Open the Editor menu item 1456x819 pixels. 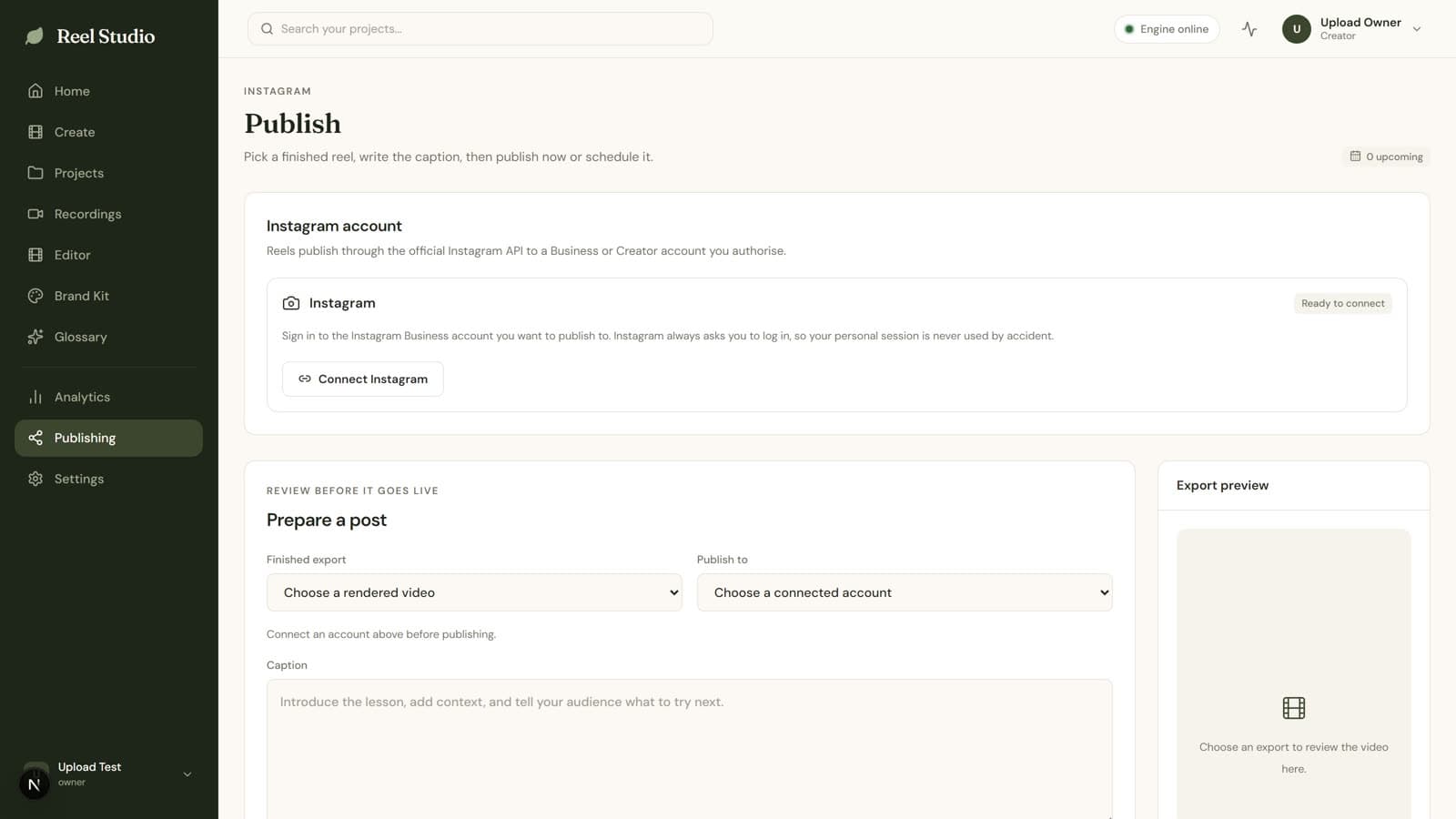[108, 255]
